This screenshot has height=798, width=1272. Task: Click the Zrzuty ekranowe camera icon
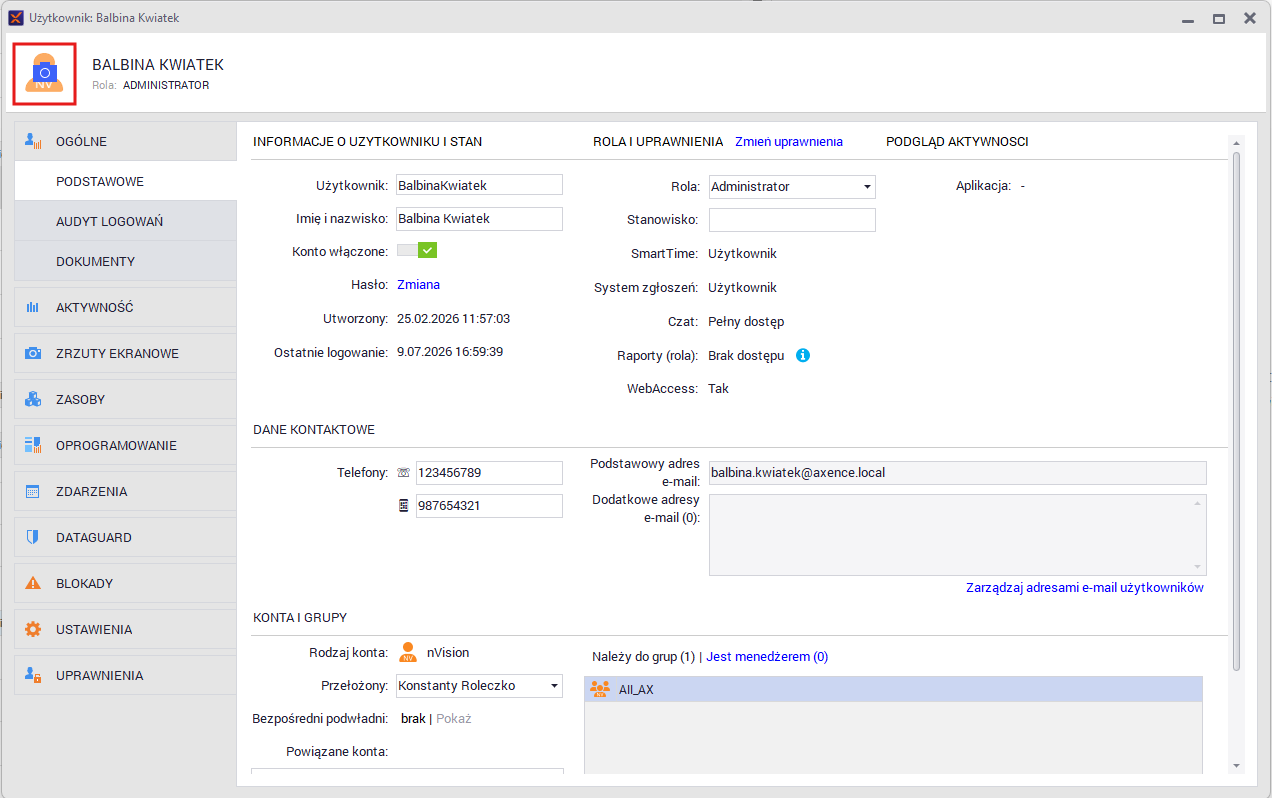tap(33, 353)
